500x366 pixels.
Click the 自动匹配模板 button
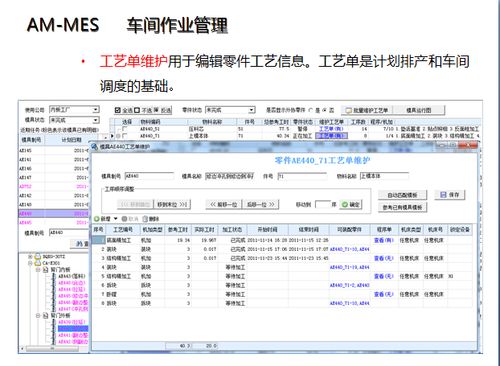(x=402, y=195)
